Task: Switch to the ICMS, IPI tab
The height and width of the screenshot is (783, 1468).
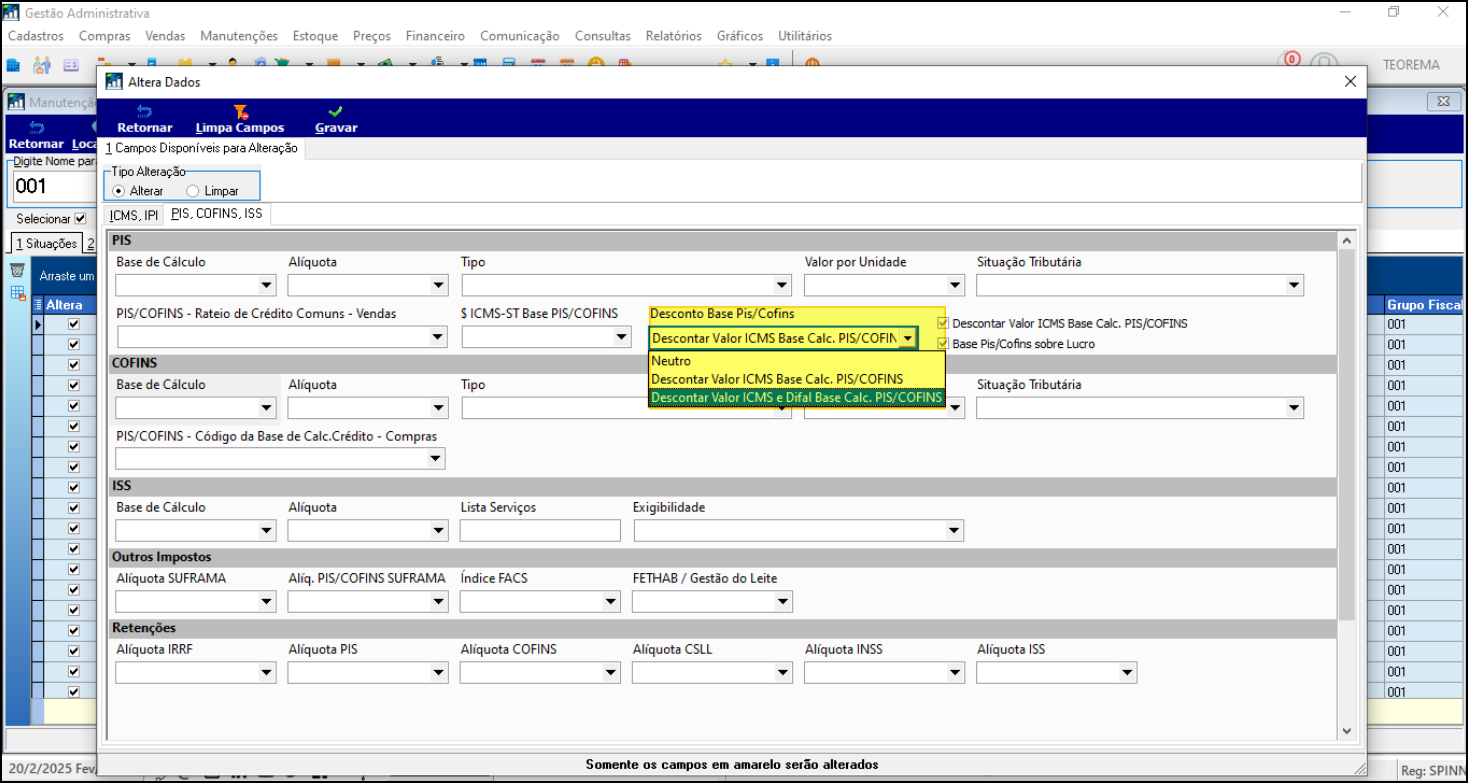Action: click(x=134, y=215)
